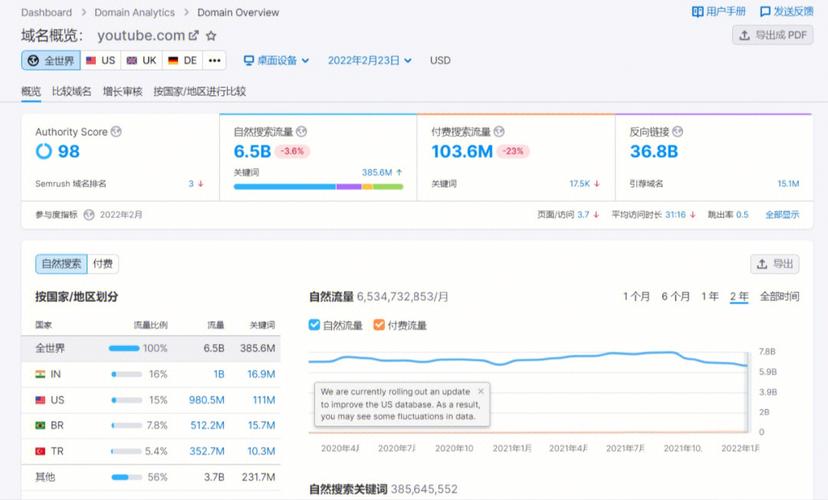This screenshot has height=500, width=828.
Task: Select DE database button
Action: pos(182,60)
